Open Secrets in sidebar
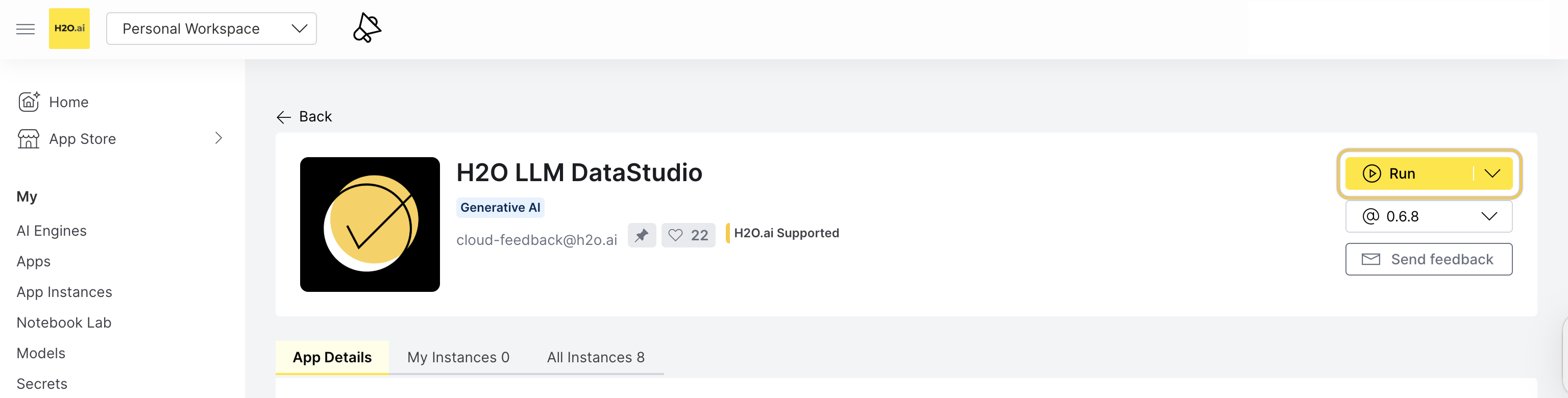 pos(42,384)
